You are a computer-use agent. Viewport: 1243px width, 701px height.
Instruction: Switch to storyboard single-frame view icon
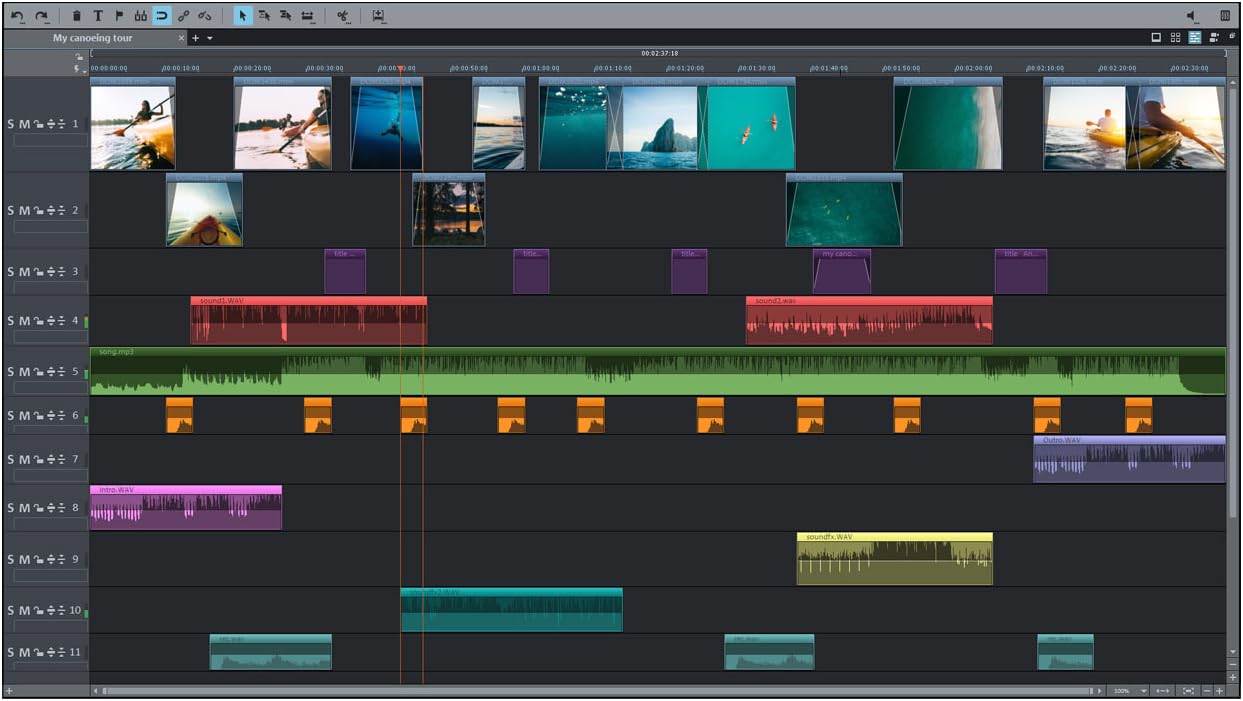pos(1156,38)
